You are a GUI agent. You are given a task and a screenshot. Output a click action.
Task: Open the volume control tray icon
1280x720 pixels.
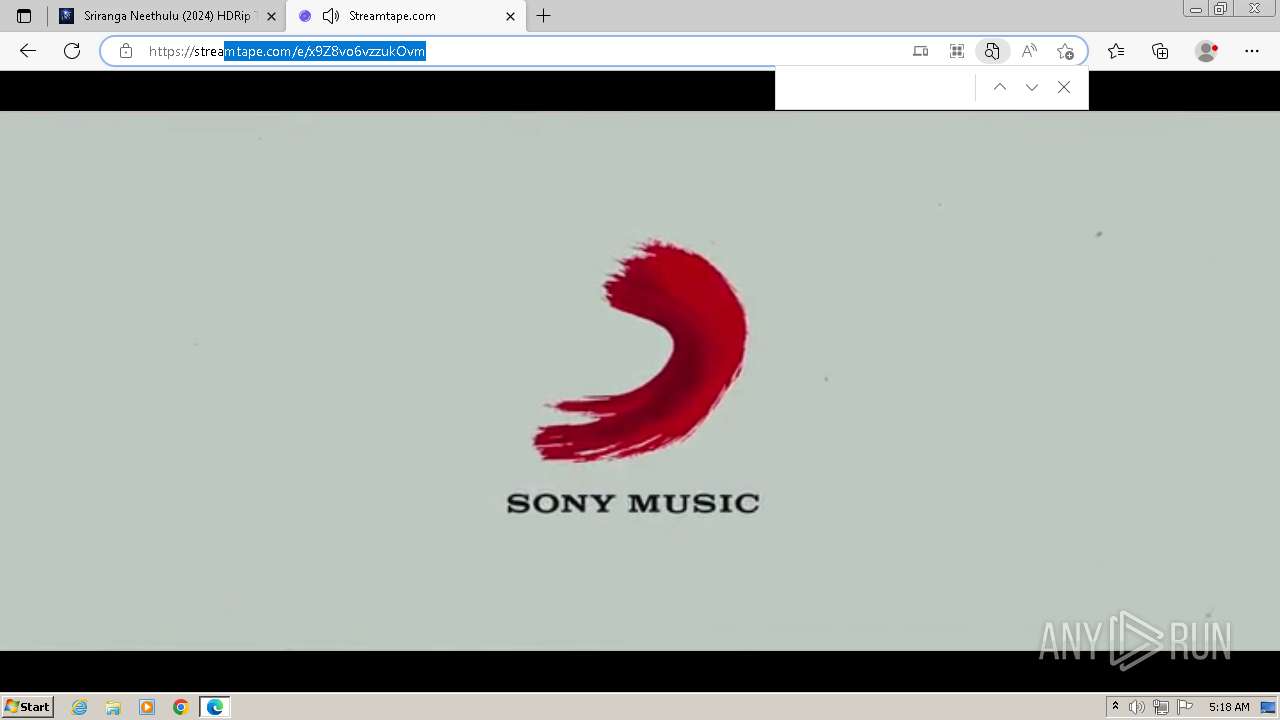pos(1137,707)
